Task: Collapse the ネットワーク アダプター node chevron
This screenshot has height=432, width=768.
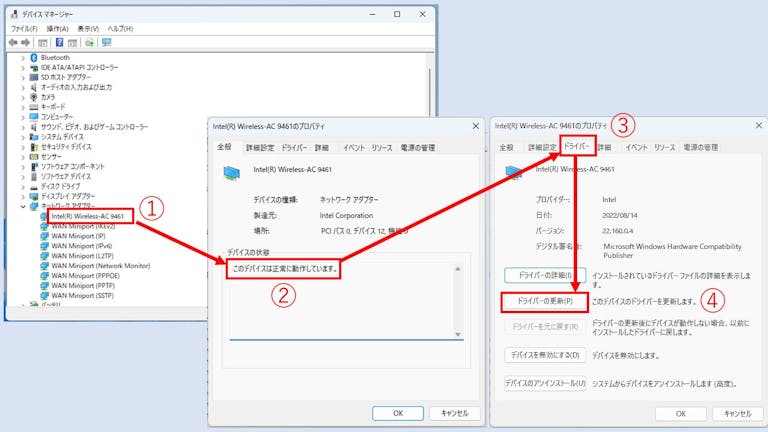Action: point(23,206)
